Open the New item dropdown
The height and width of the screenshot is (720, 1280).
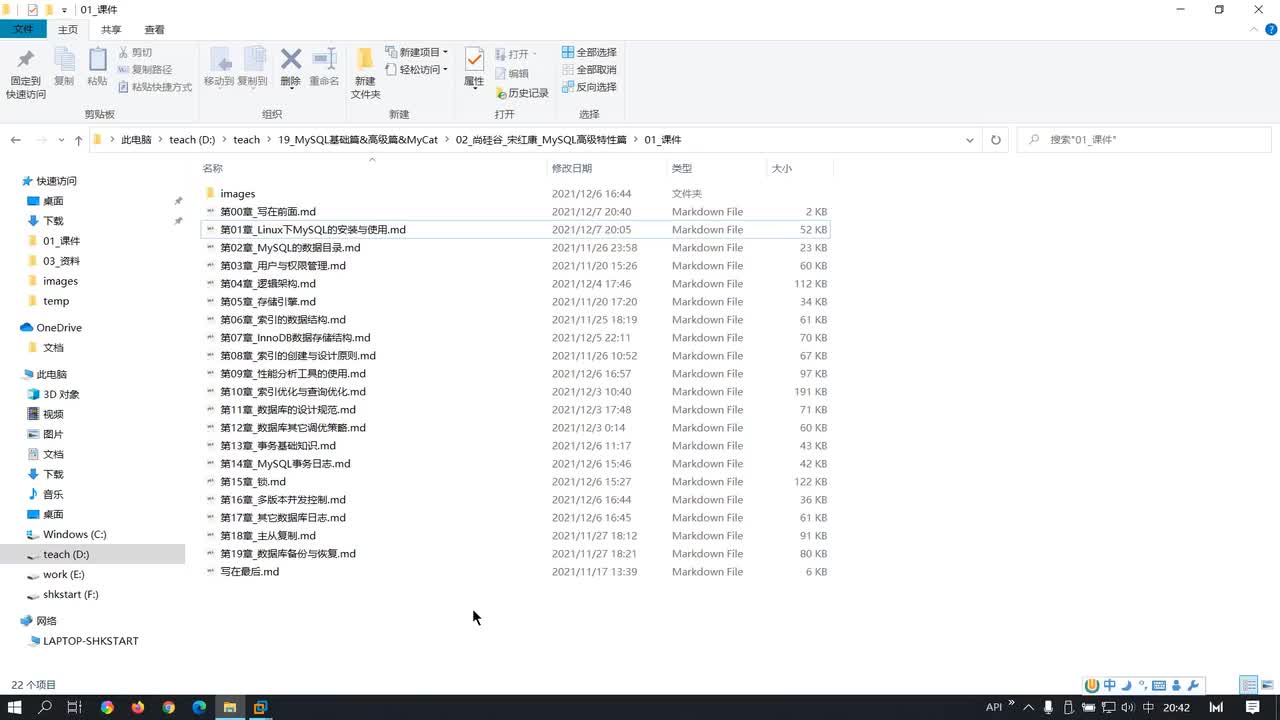pos(416,52)
